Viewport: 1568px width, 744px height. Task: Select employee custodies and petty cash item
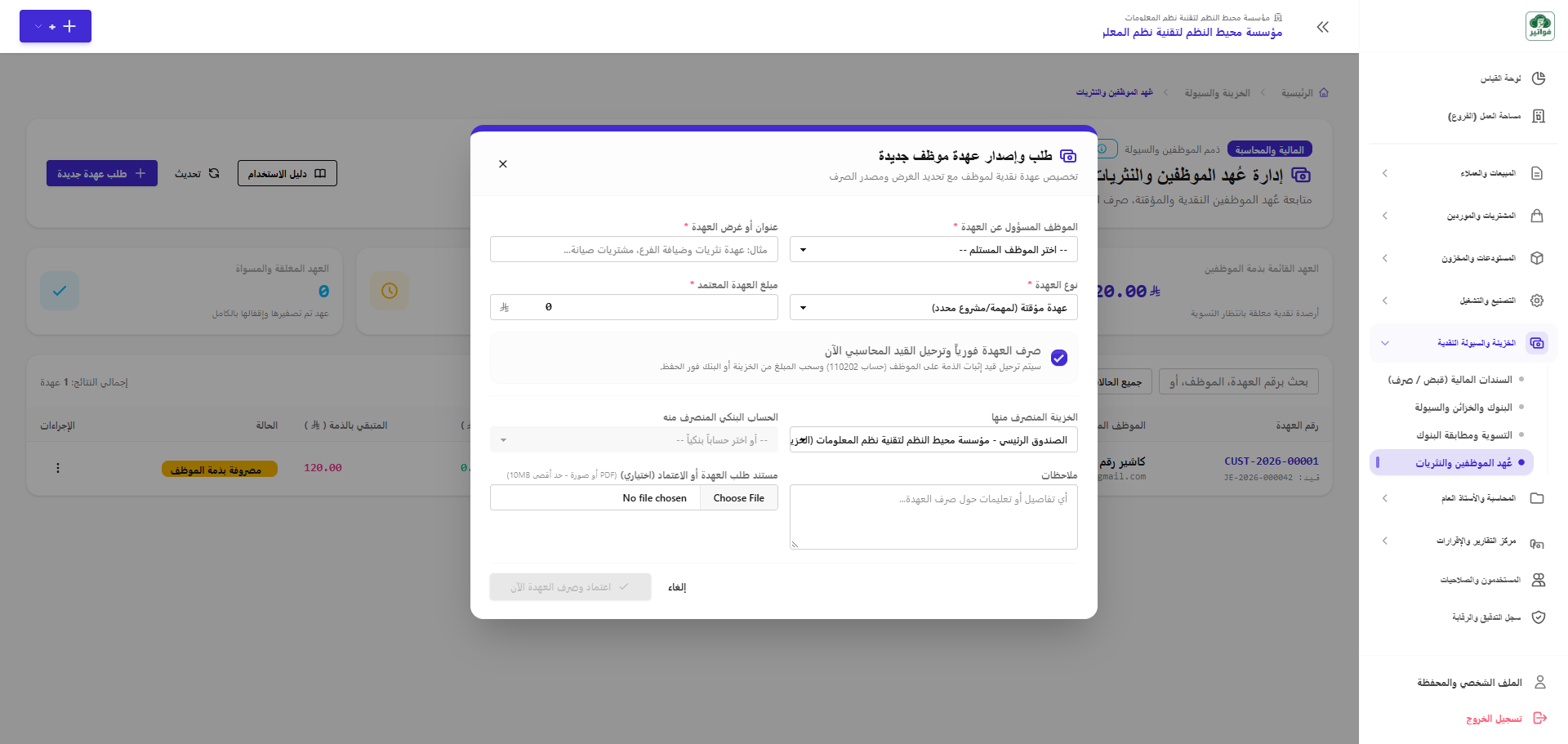1452,463
